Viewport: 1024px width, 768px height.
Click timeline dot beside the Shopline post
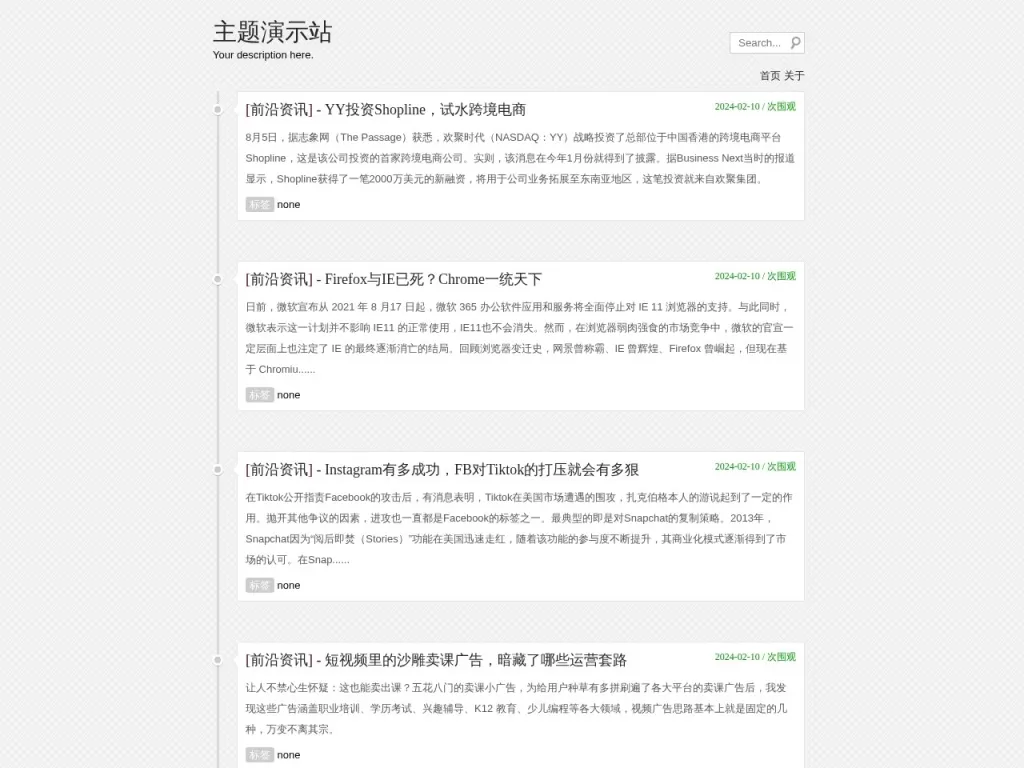[x=218, y=110]
